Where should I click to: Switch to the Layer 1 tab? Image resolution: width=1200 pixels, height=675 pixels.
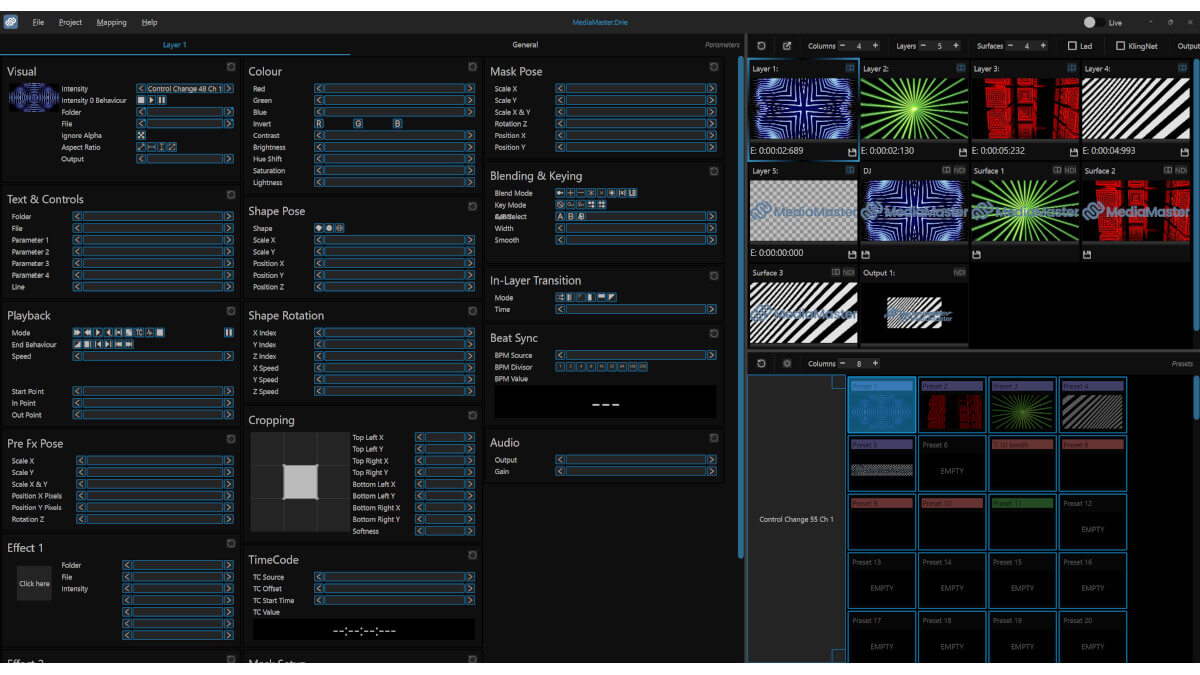[x=175, y=45]
